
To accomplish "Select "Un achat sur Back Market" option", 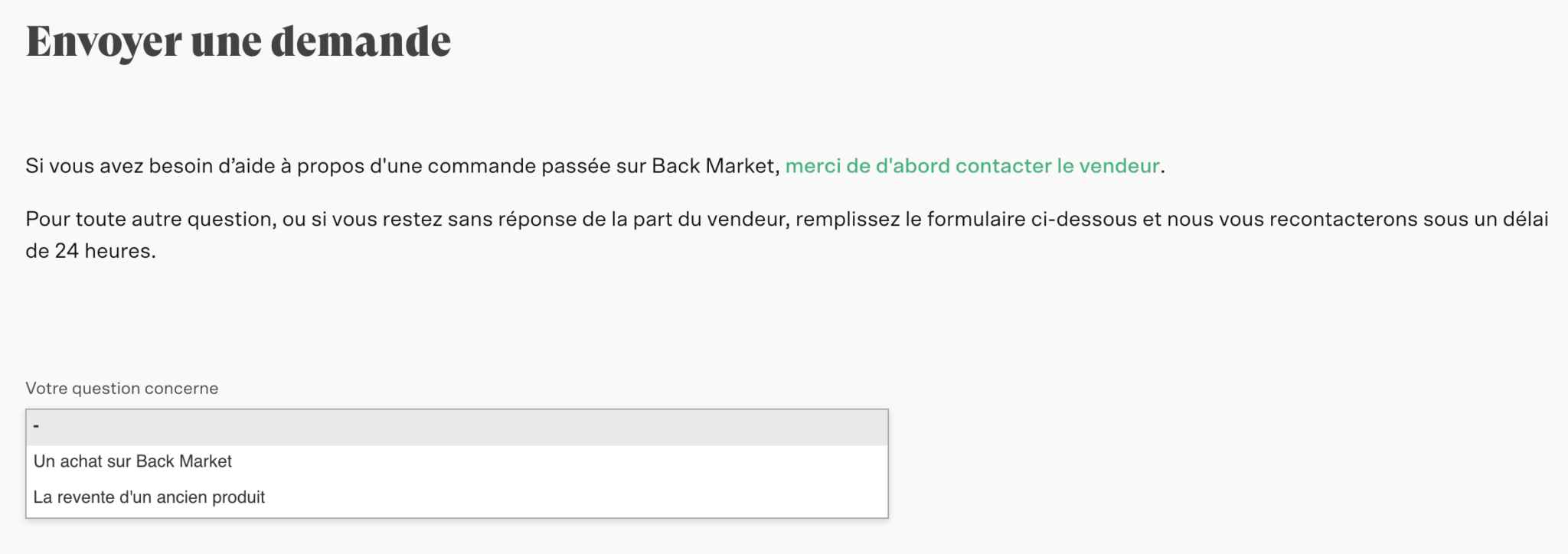I will point(132,461).
